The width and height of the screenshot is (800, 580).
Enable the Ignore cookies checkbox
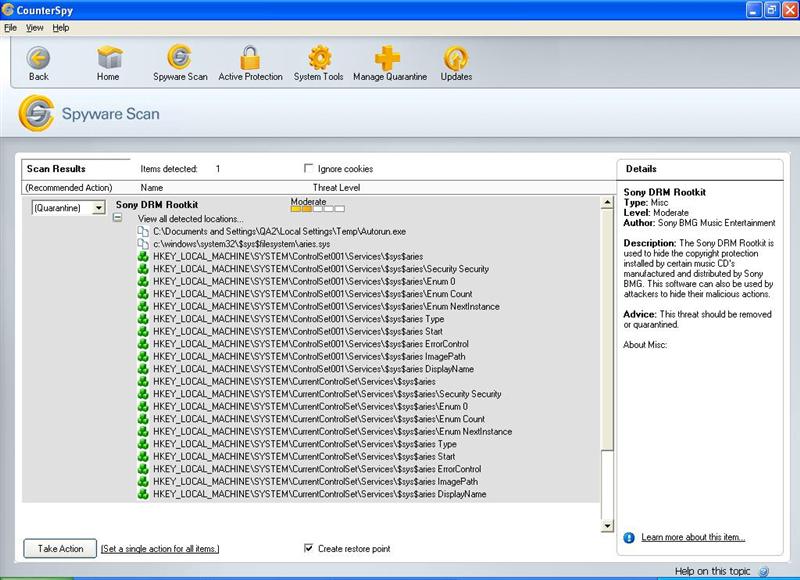(308, 168)
